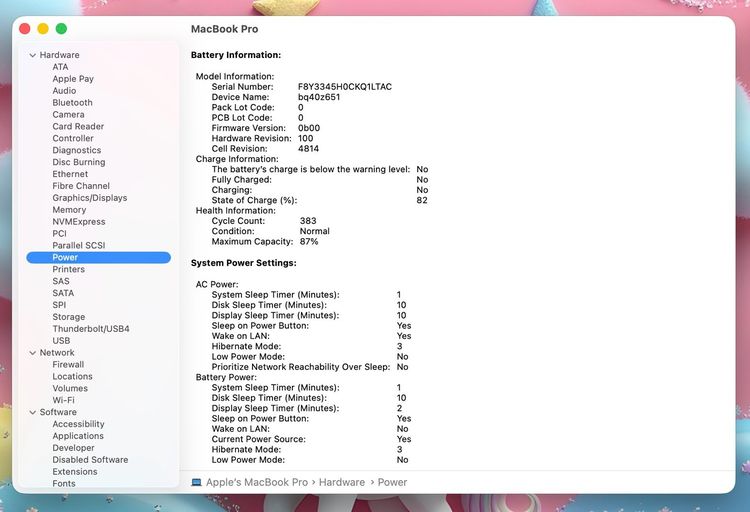Select Thunderbolt/USB4 in the sidebar
Image resolution: width=750 pixels, height=512 pixels.
91,329
